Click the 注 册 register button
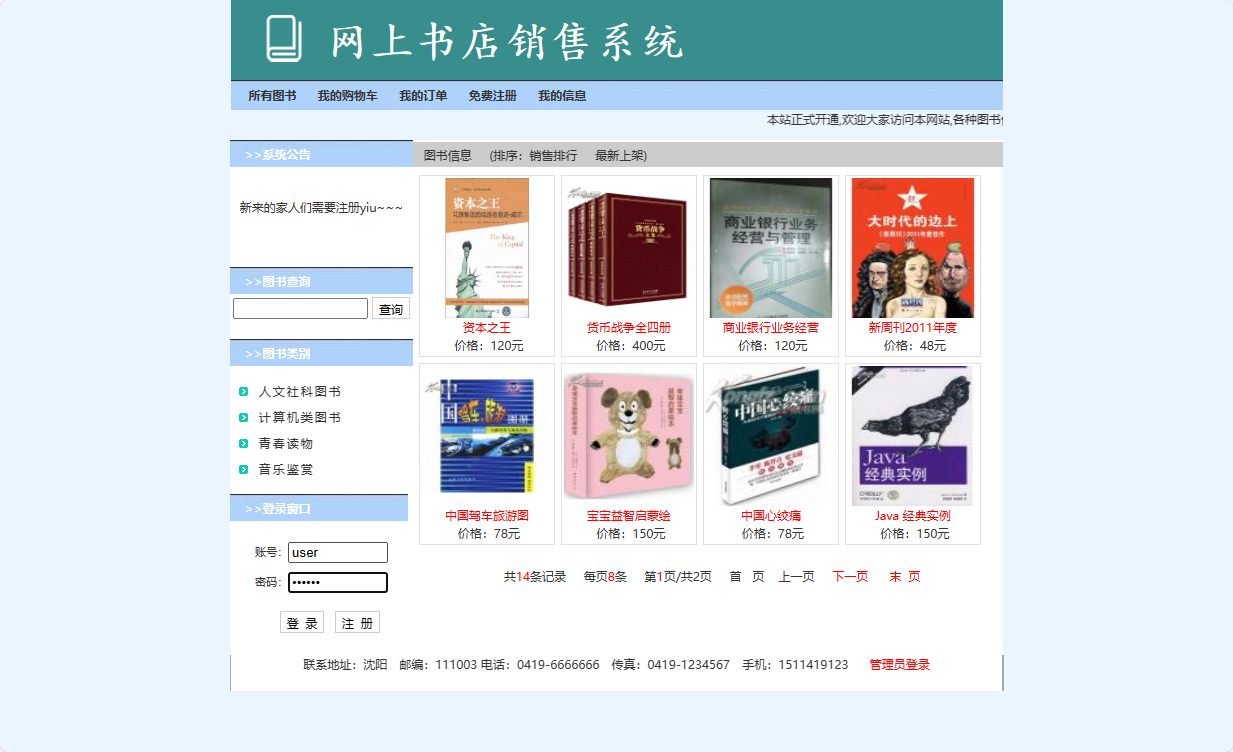 pyautogui.click(x=357, y=621)
